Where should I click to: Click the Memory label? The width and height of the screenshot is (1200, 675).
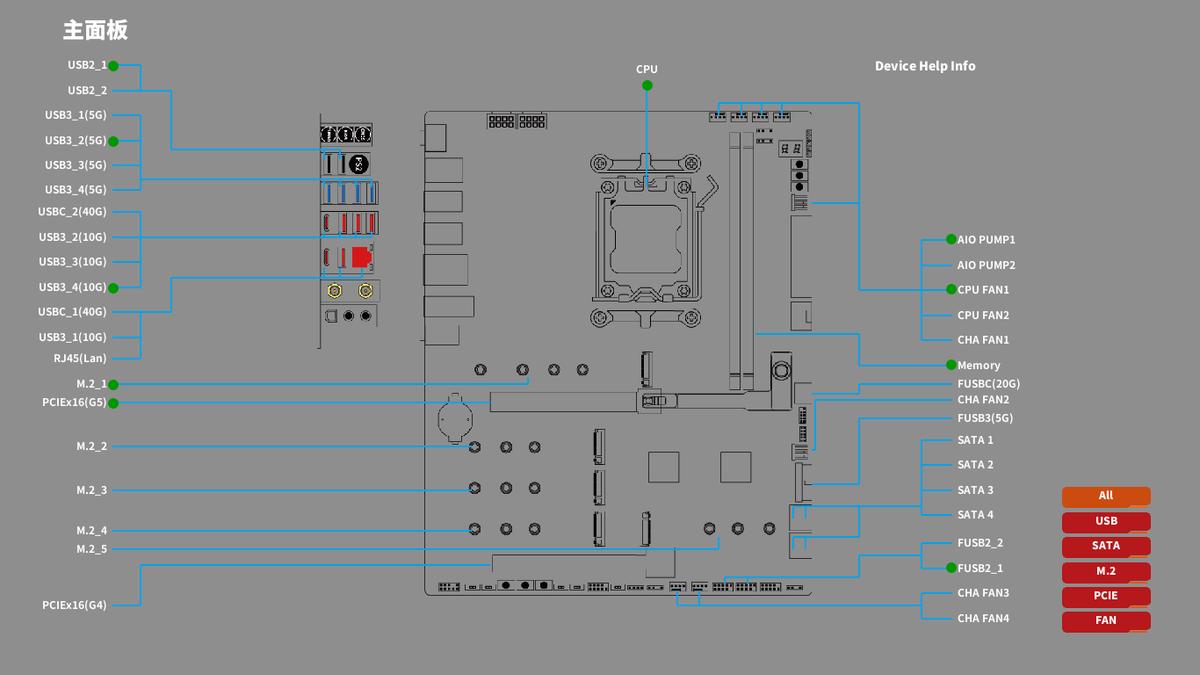(x=978, y=366)
